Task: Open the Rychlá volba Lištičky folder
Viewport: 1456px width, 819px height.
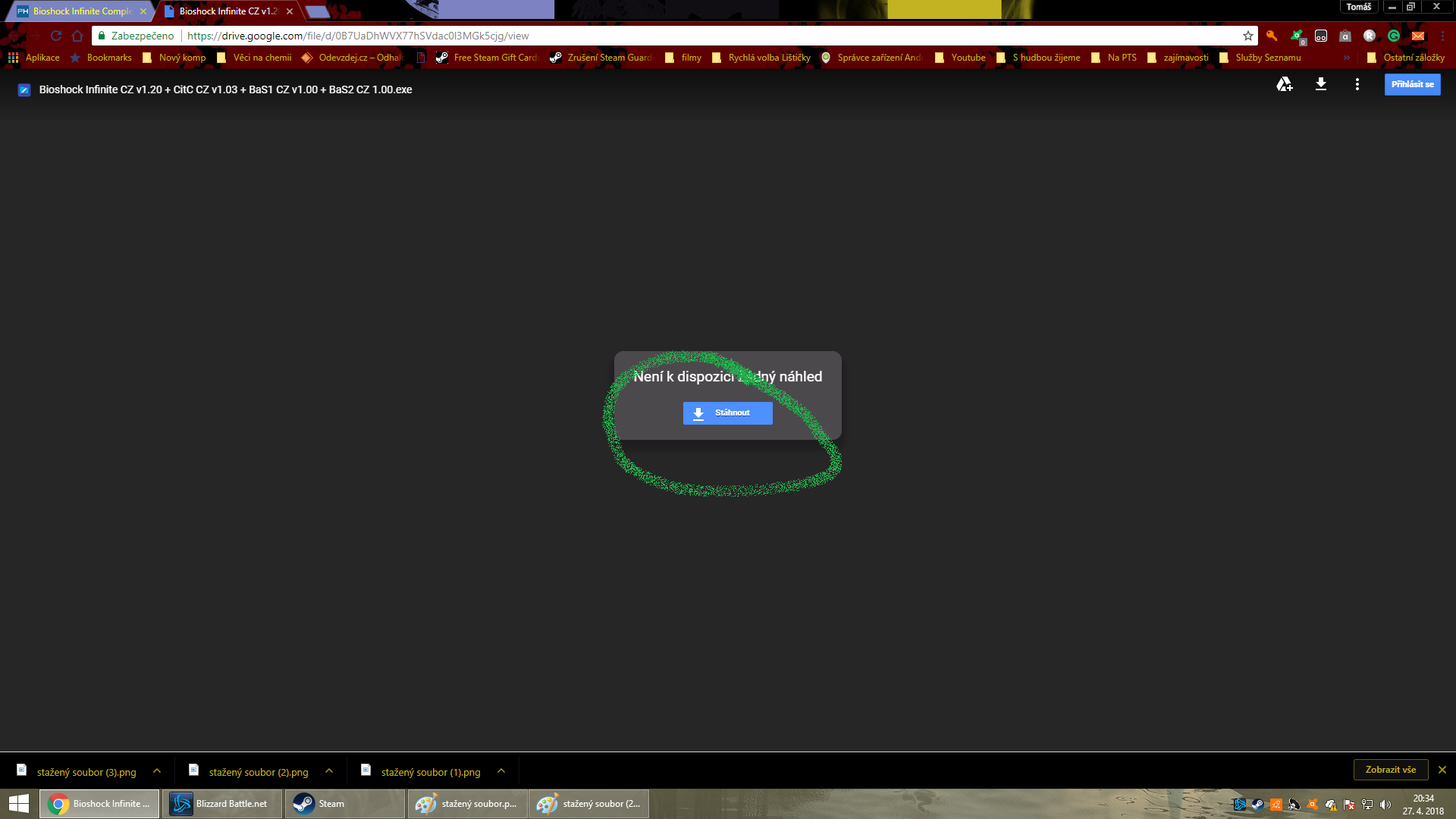Action: [x=761, y=58]
